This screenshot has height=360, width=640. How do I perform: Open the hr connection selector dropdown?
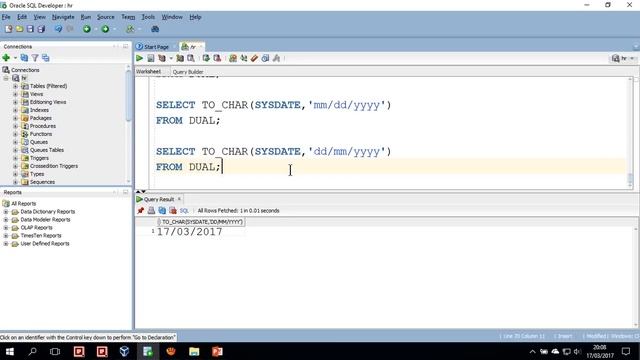[623, 58]
